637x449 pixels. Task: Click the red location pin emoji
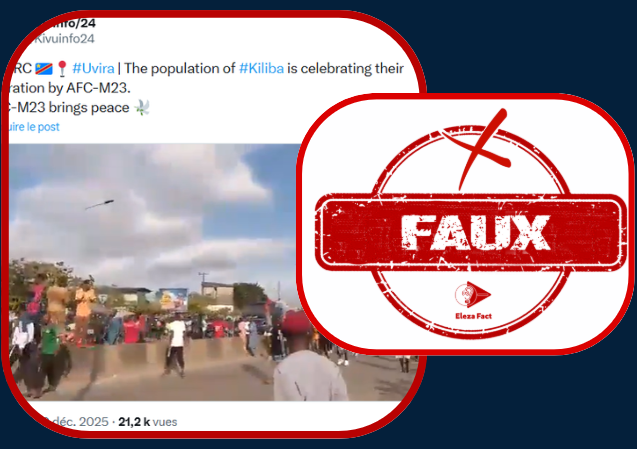(62, 69)
